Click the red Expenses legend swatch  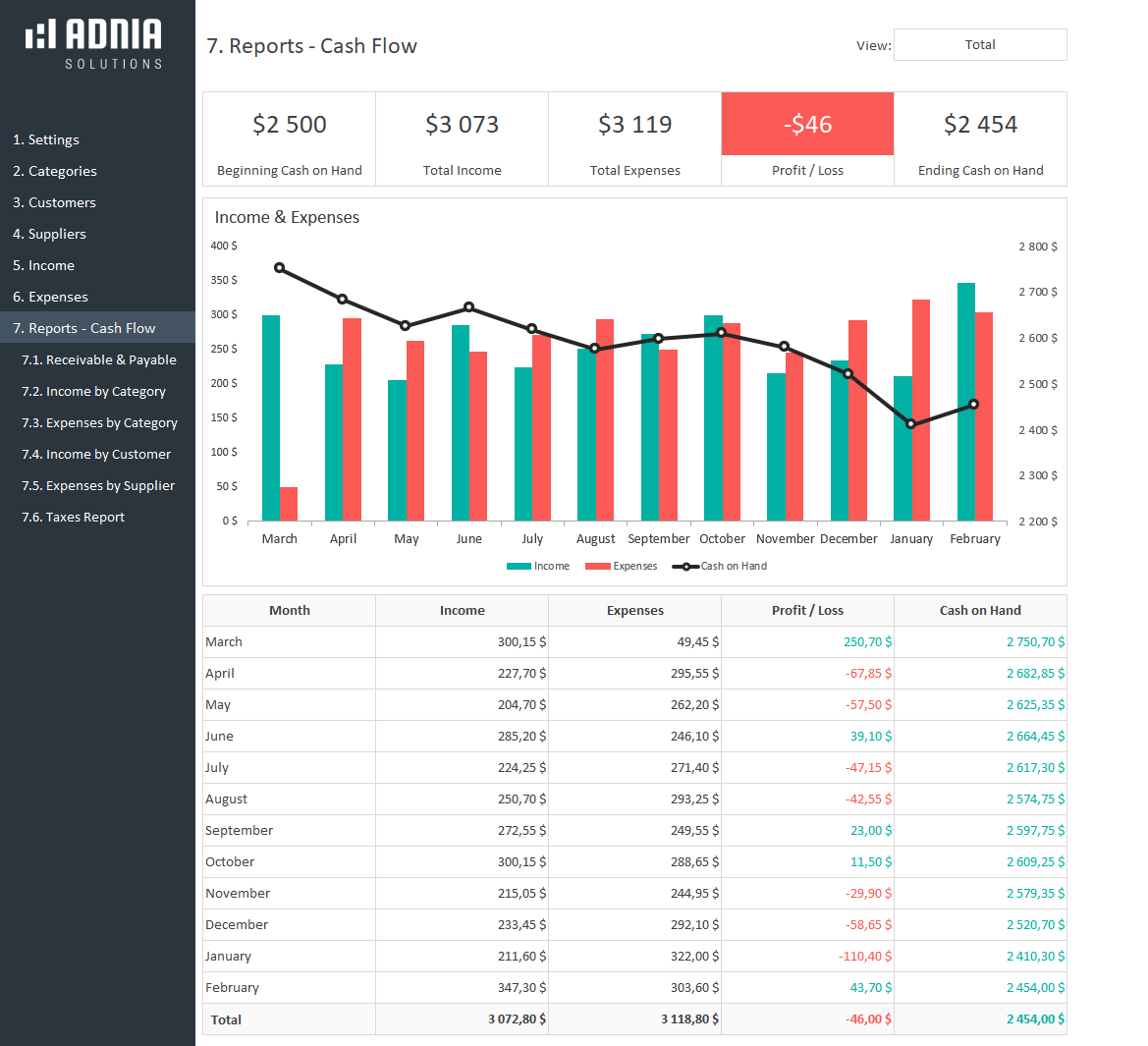[597, 567]
